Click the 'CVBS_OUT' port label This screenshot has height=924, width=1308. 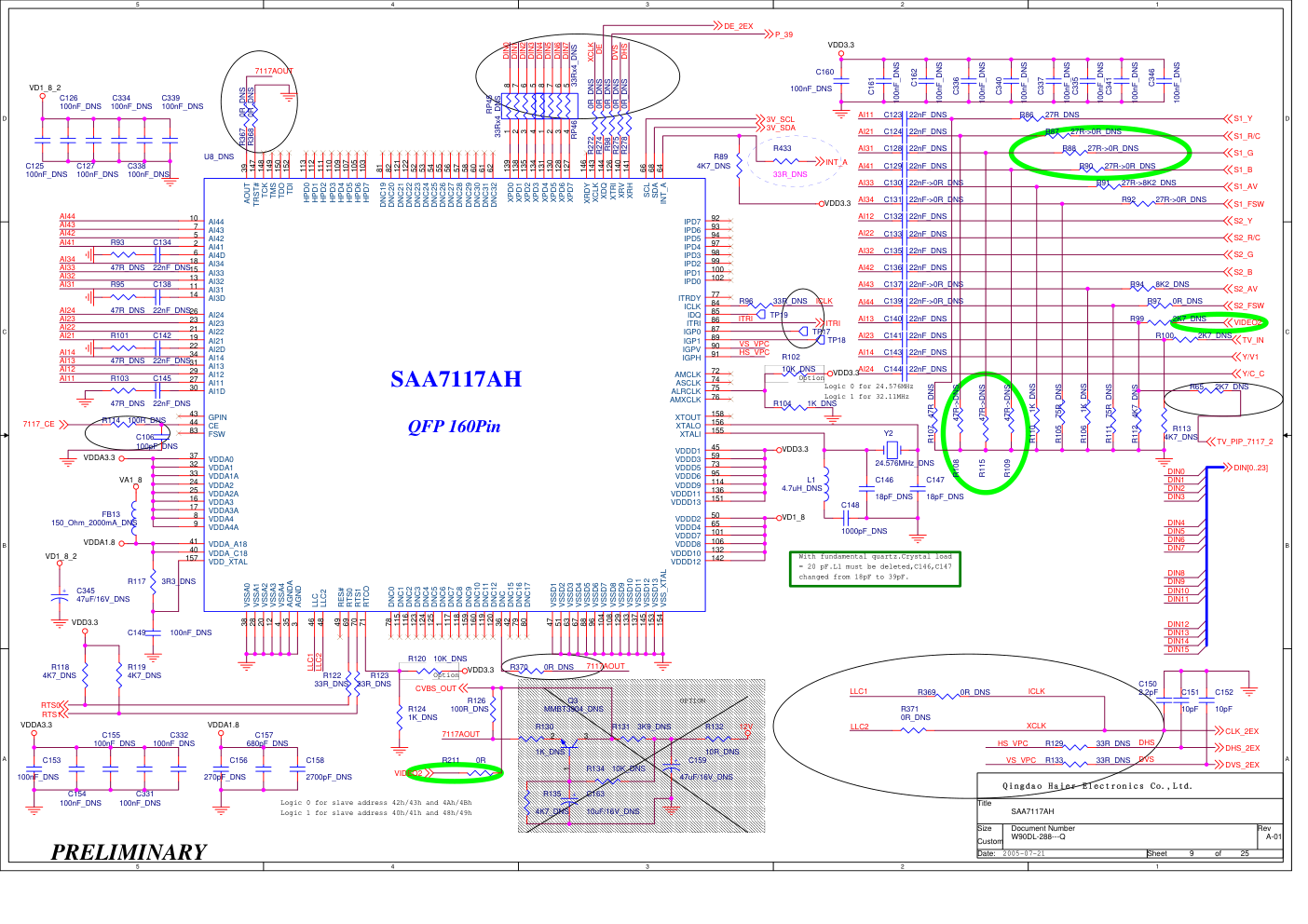coord(436,688)
